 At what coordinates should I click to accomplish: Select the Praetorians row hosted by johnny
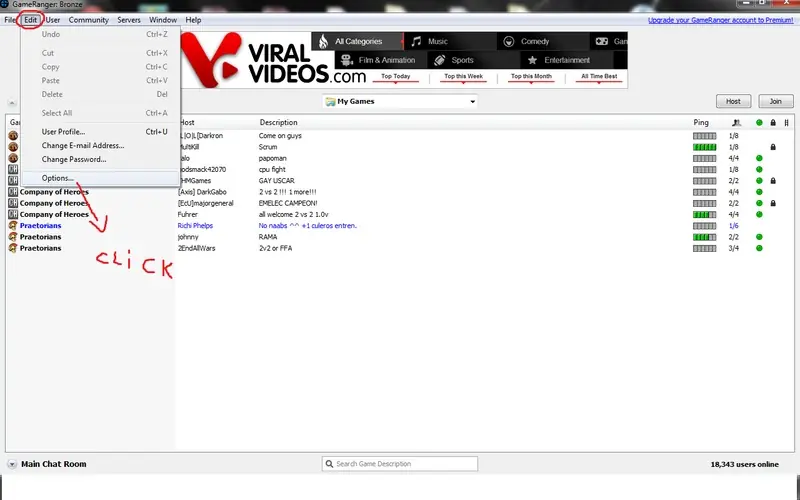[399, 237]
